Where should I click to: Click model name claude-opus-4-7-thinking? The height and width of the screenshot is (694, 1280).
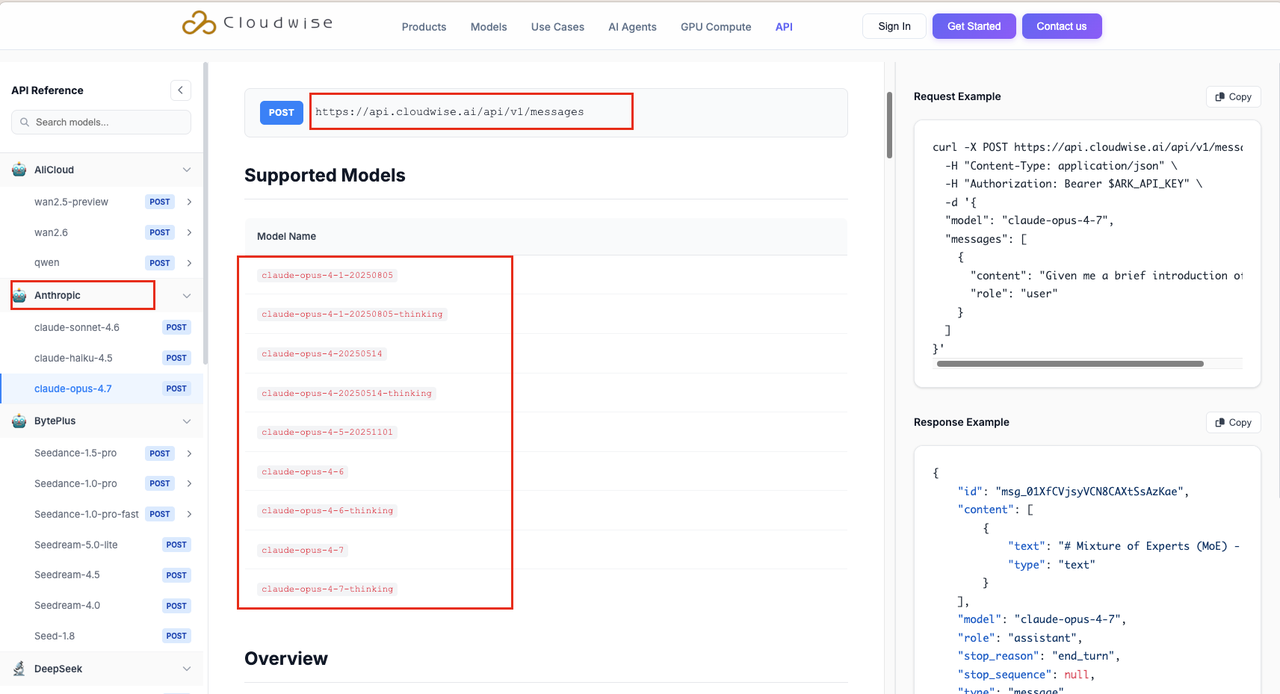point(327,589)
